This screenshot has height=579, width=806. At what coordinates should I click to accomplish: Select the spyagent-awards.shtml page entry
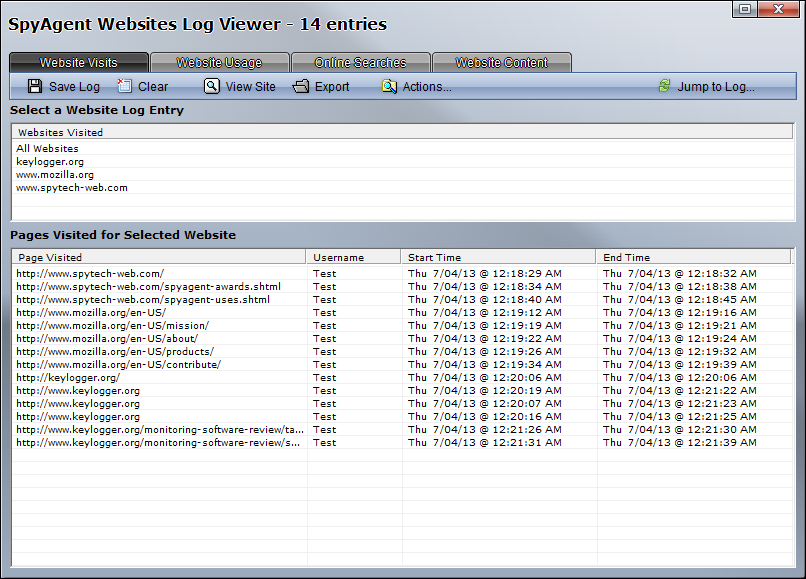(149, 287)
